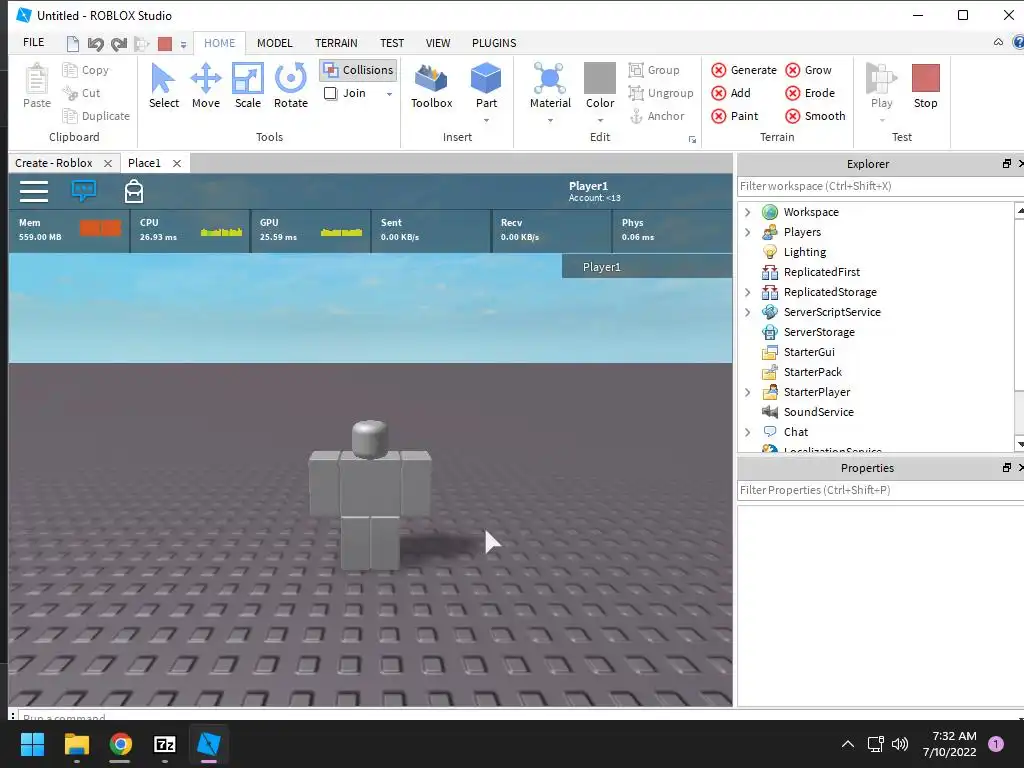The image size is (1024, 768).
Task: Click the terrain Grow tool
Action: (x=808, y=70)
